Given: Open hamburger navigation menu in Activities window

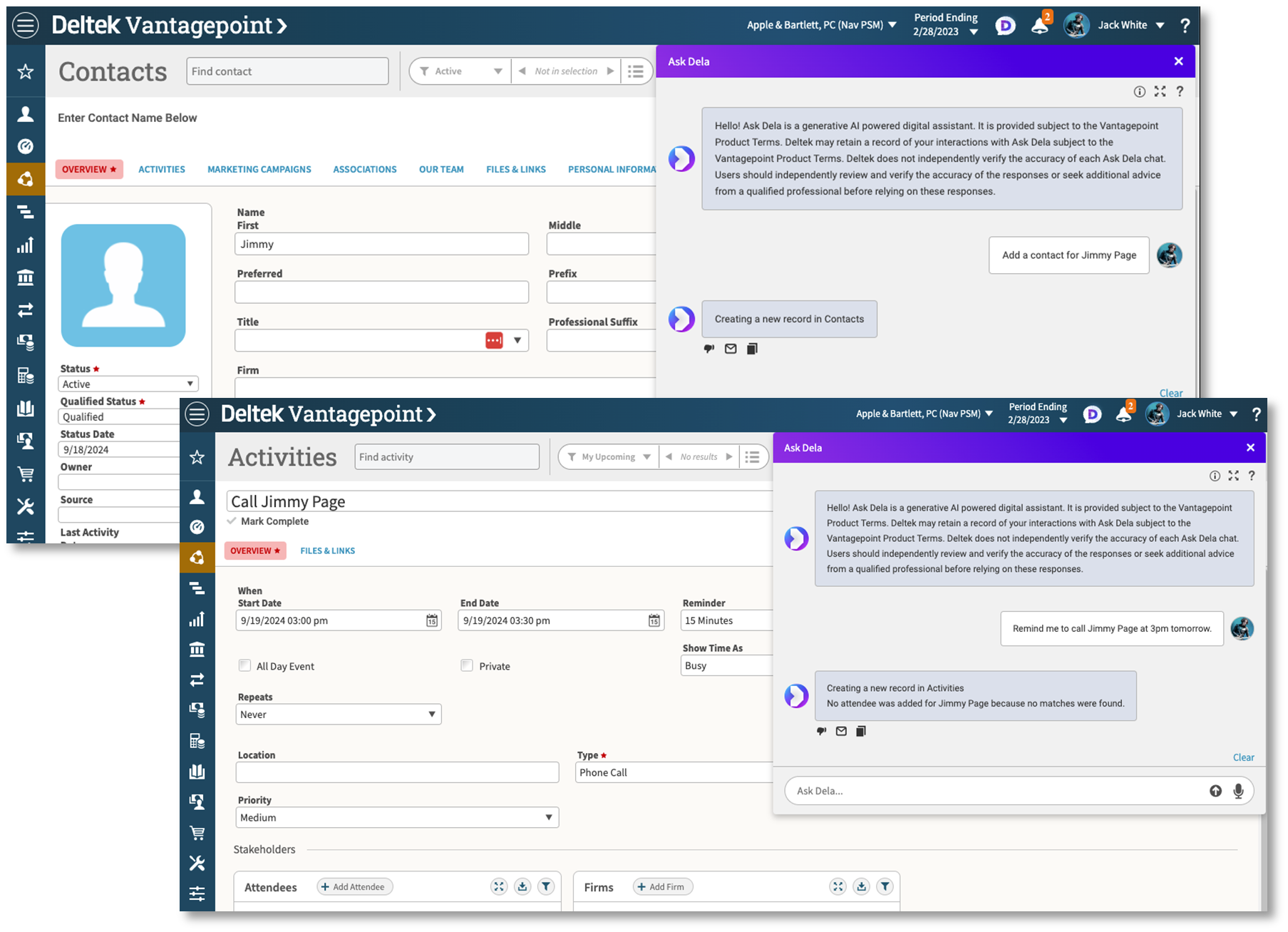Looking at the screenshot, I should tap(197, 414).
